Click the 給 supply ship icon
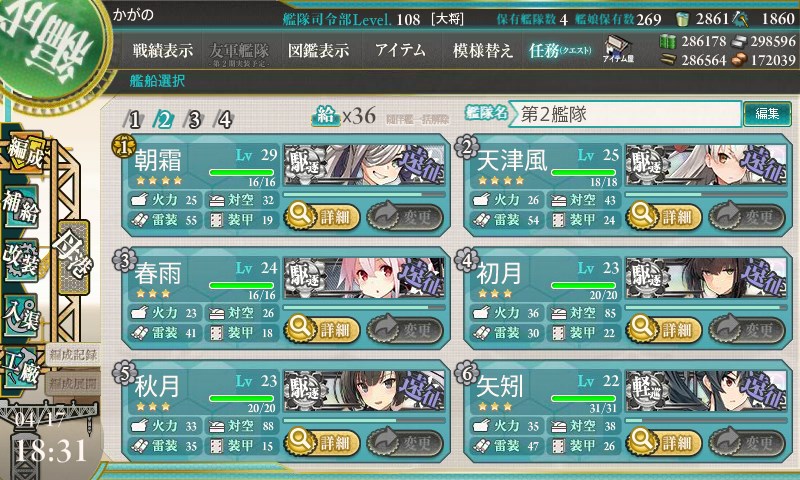This screenshot has width=800, height=480. click(326, 116)
